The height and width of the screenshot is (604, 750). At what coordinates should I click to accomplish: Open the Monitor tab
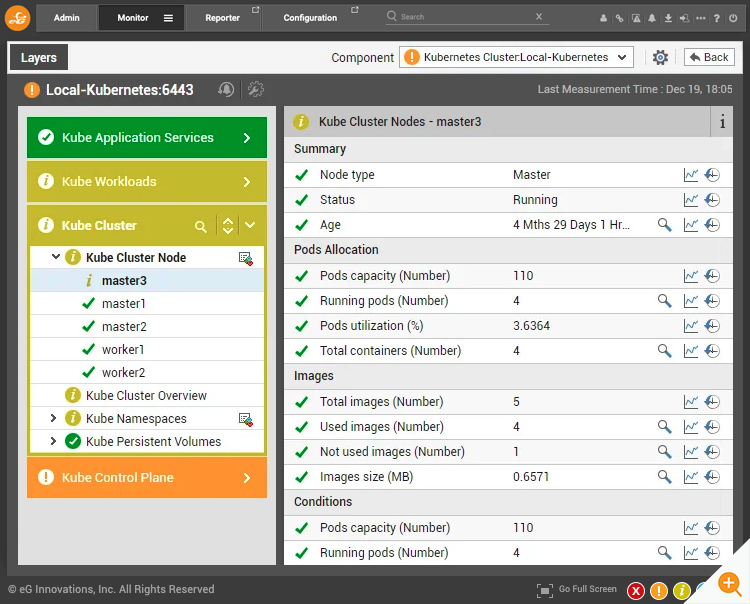(x=133, y=18)
